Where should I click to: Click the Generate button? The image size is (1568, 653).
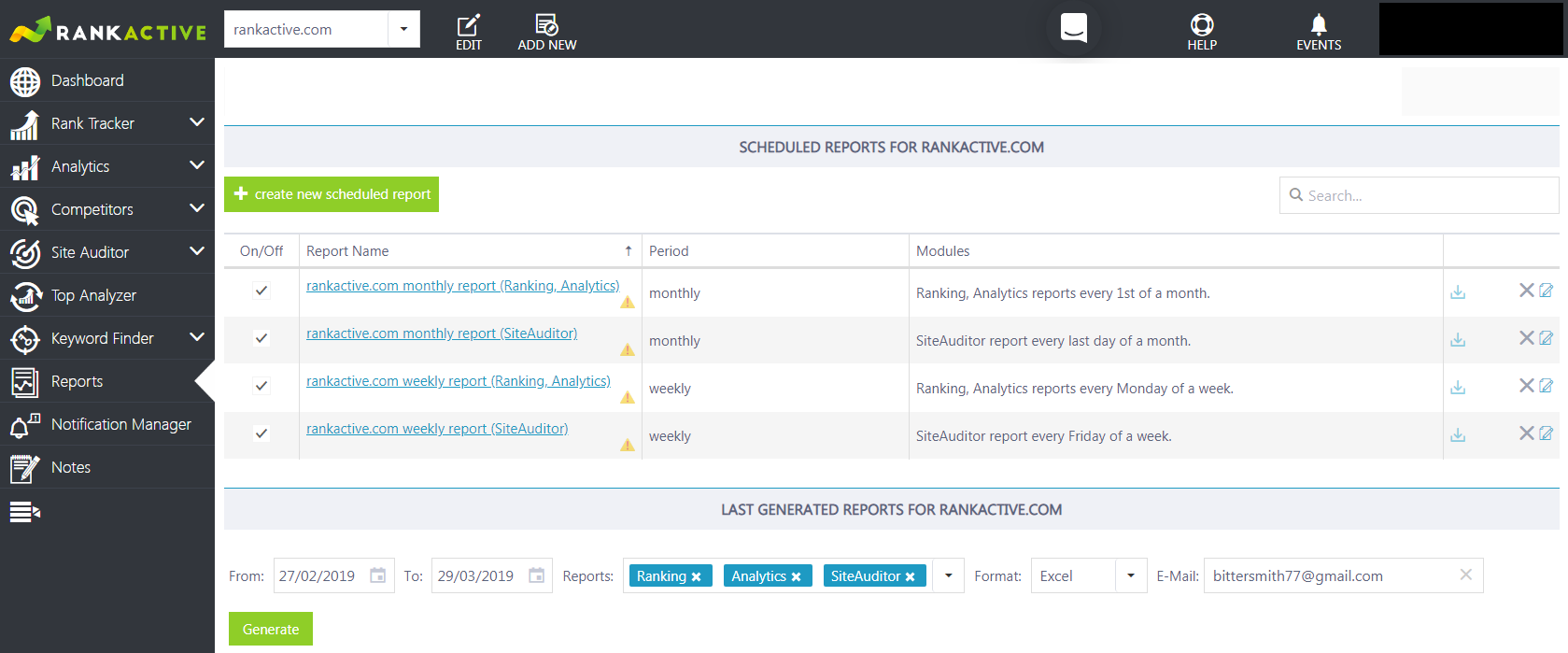pyautogui.click(x=271, y=629)
